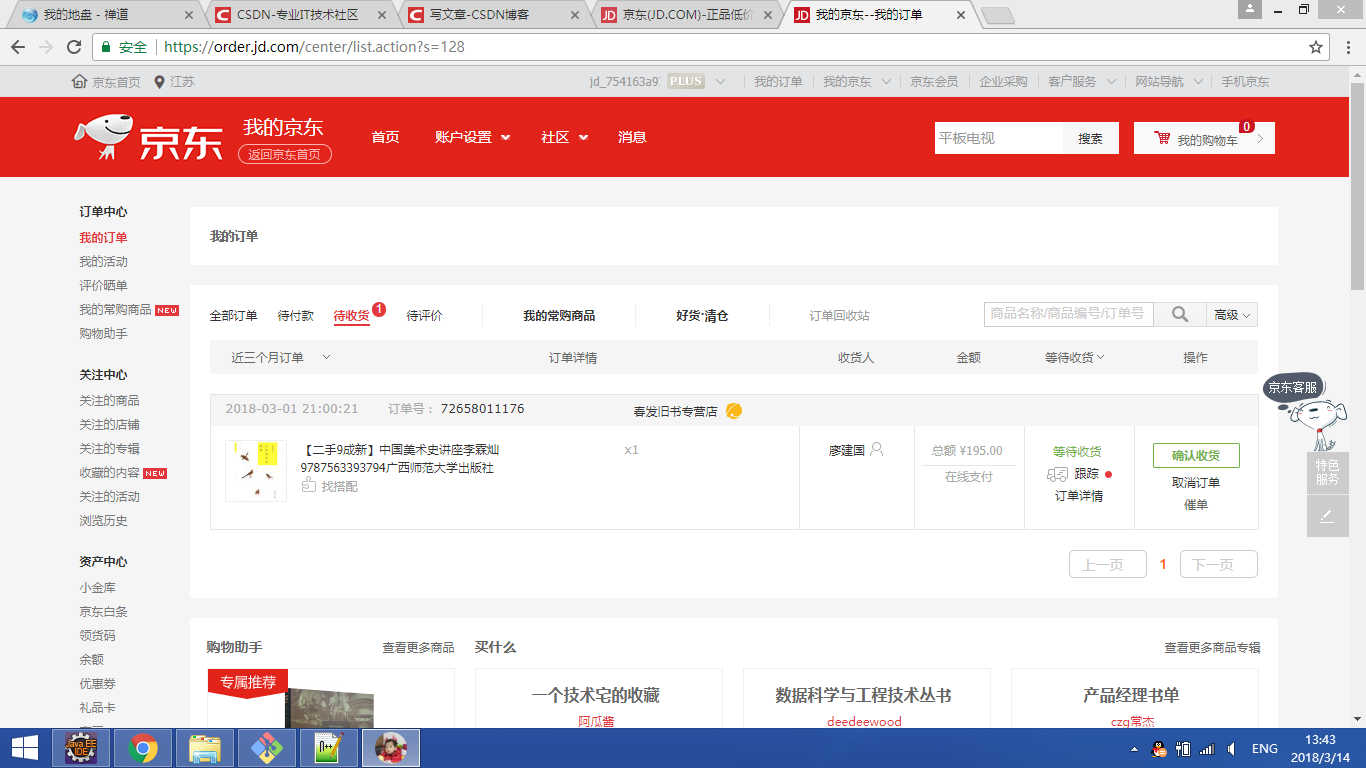The image size is (1366, 768).
Task: Click the volume speaker tray icon
Action: pyautogui.click(x=1232, y=748)
